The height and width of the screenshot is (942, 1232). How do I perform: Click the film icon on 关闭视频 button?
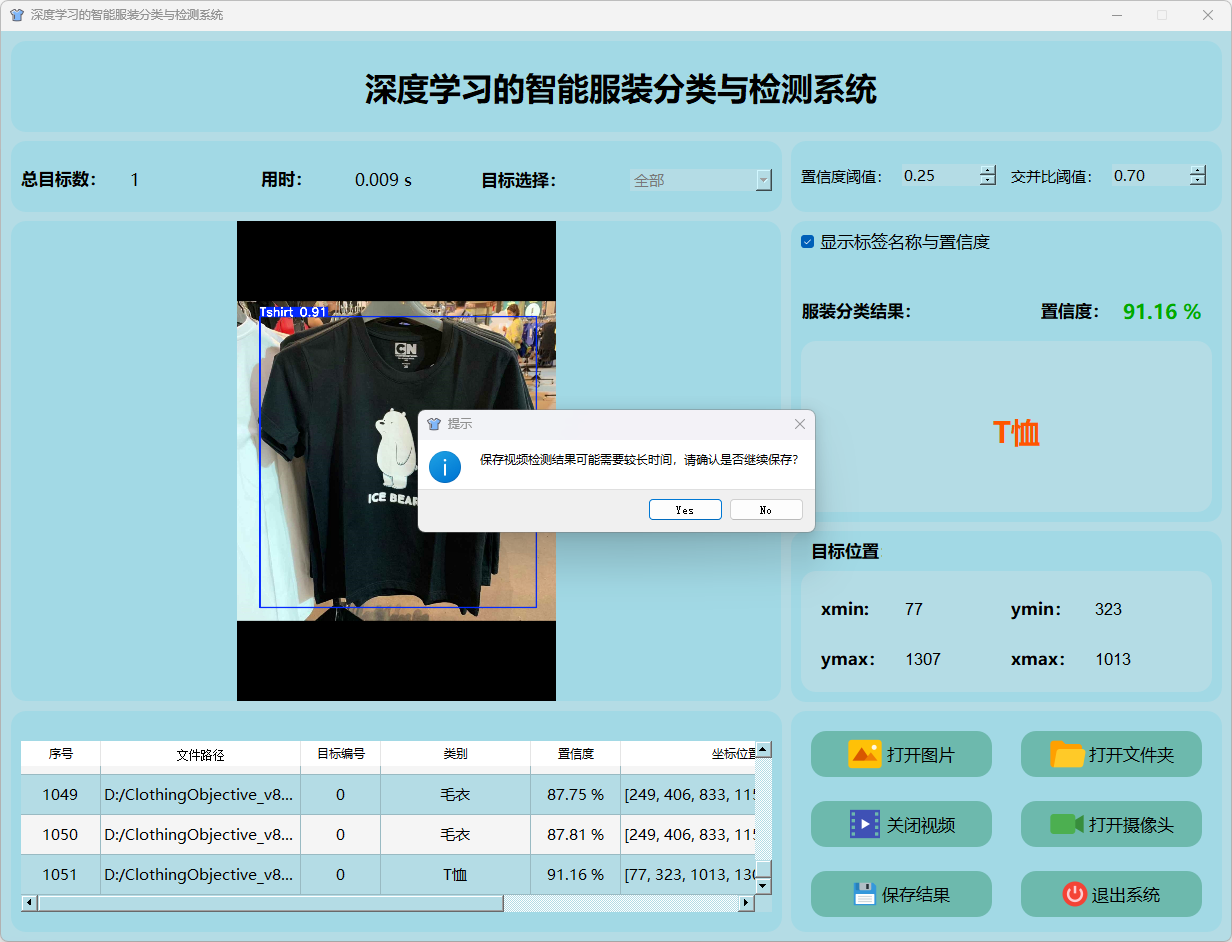point(864,824)
